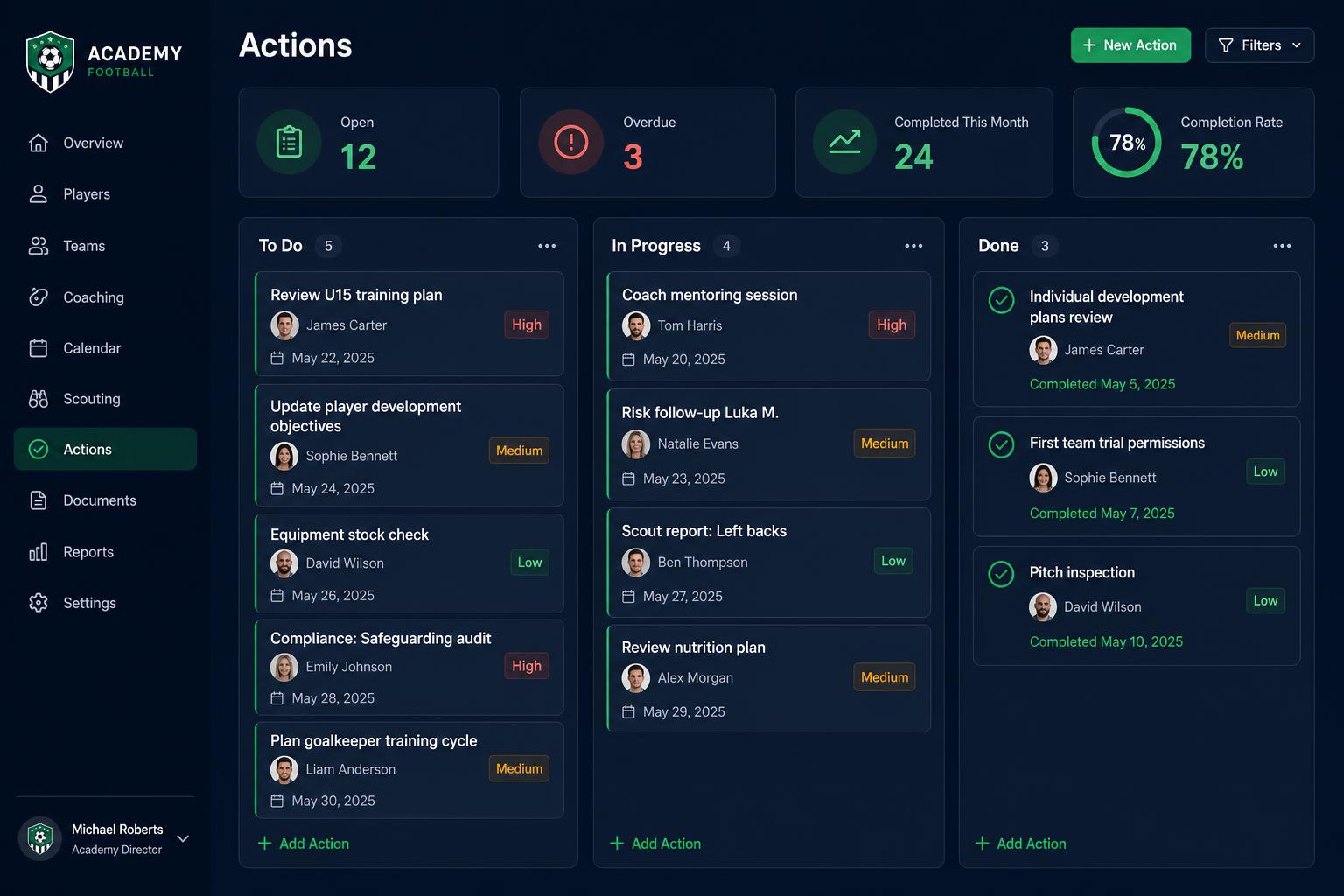
Task: Click the Teams group icon
Action: (x=38, y=246)
